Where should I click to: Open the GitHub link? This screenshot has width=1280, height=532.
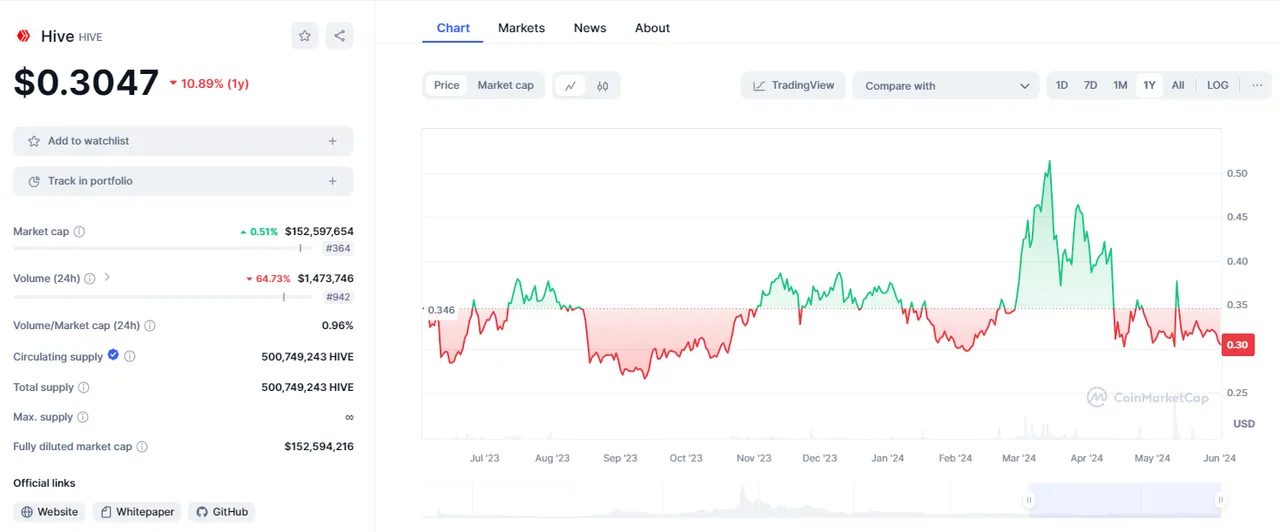click(221, 512)
